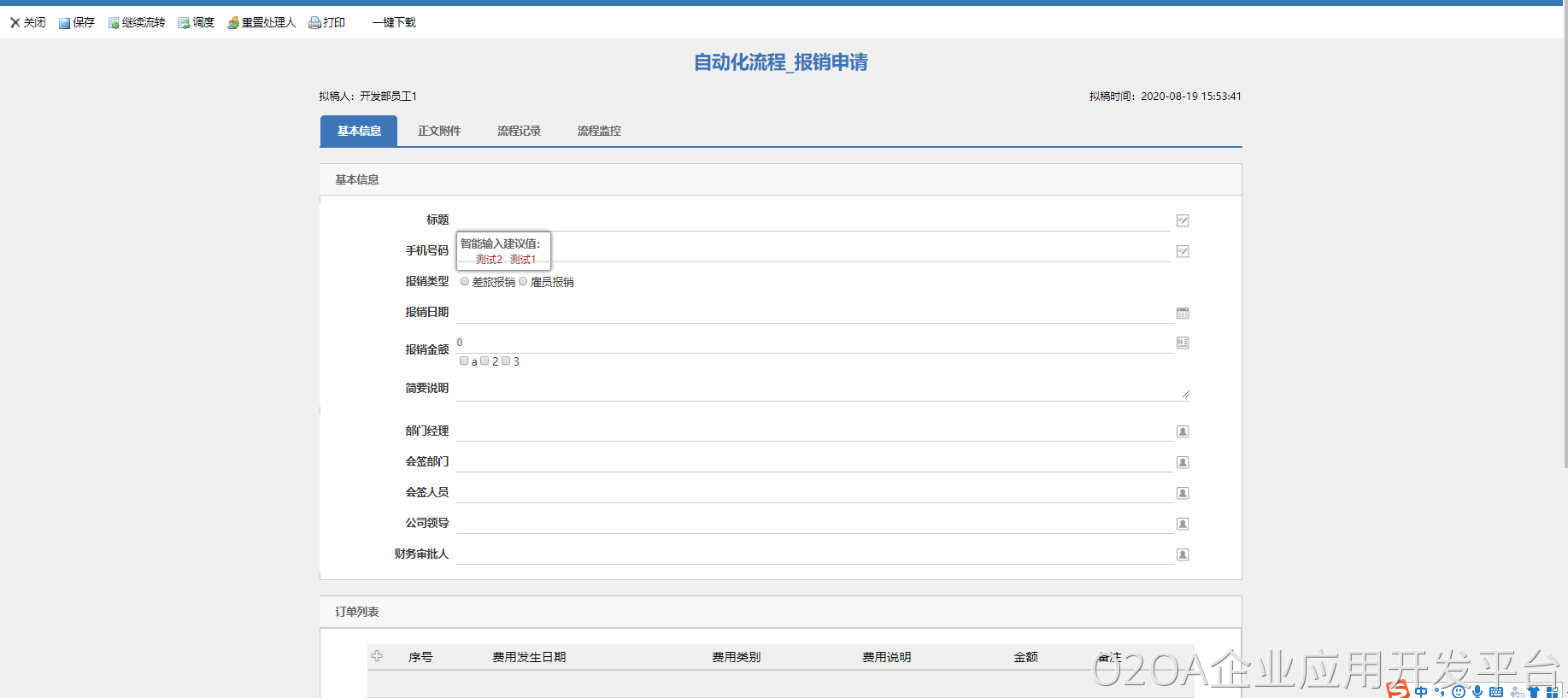Open the 报销日期 calendar picker icon
Image resolution: width=1568 pixels, height=698 pixels.
coord(1183,313)
